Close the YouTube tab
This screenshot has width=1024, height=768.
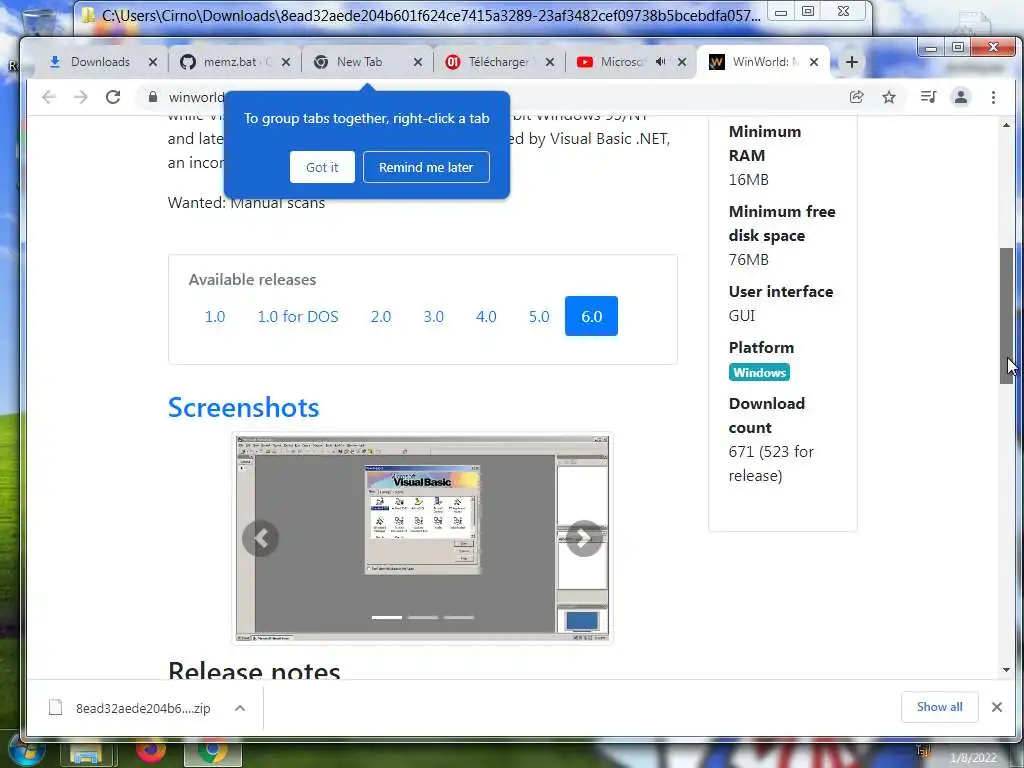click(682, 62)
